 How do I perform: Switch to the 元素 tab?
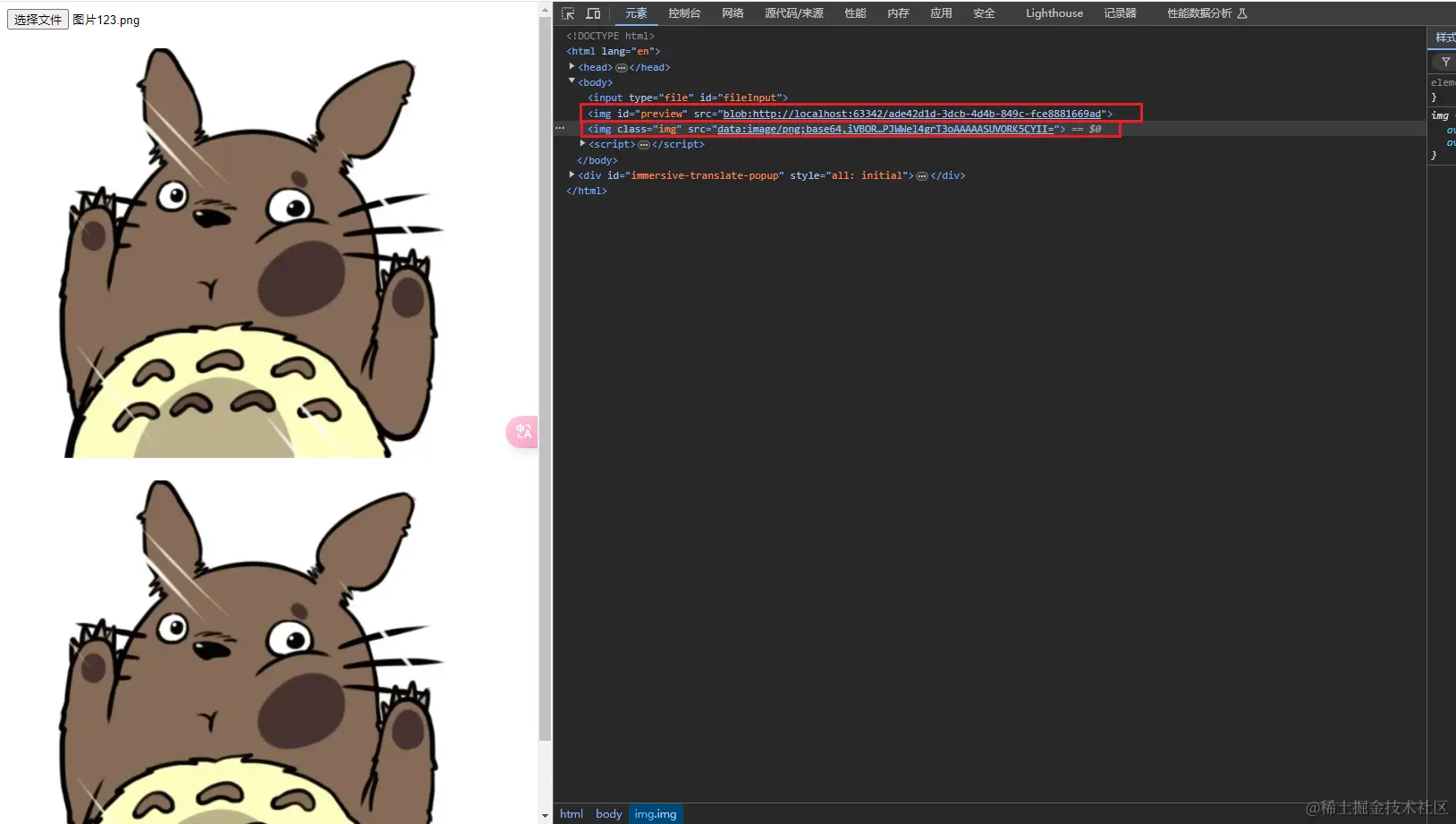pos(636,13)
